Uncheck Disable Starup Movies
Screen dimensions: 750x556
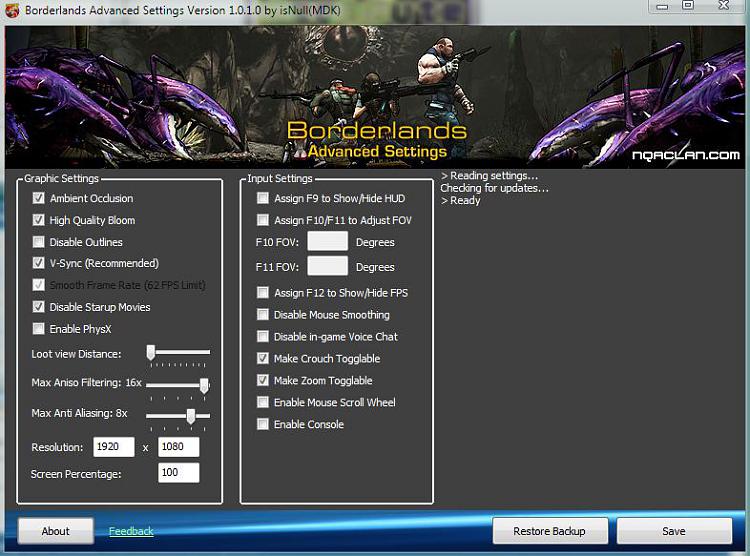[x=38, y=307]
